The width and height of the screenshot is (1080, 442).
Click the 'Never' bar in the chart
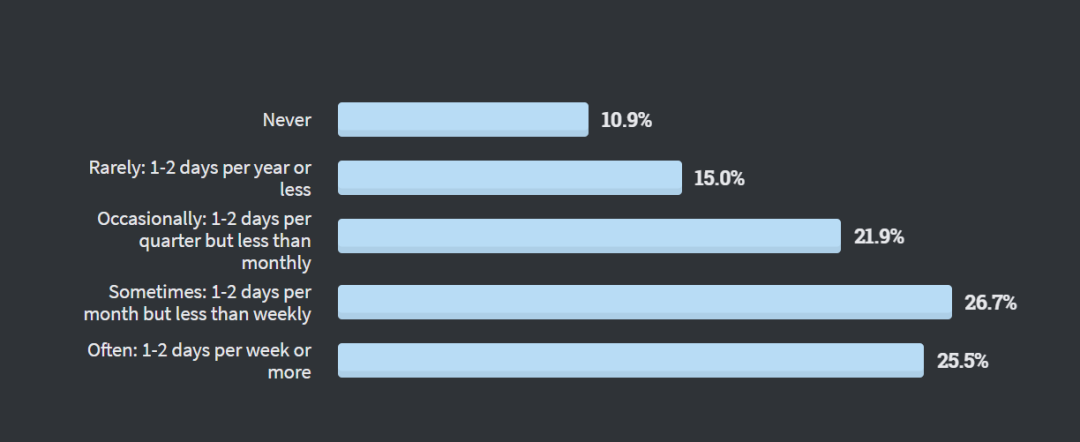click(463, 119)
